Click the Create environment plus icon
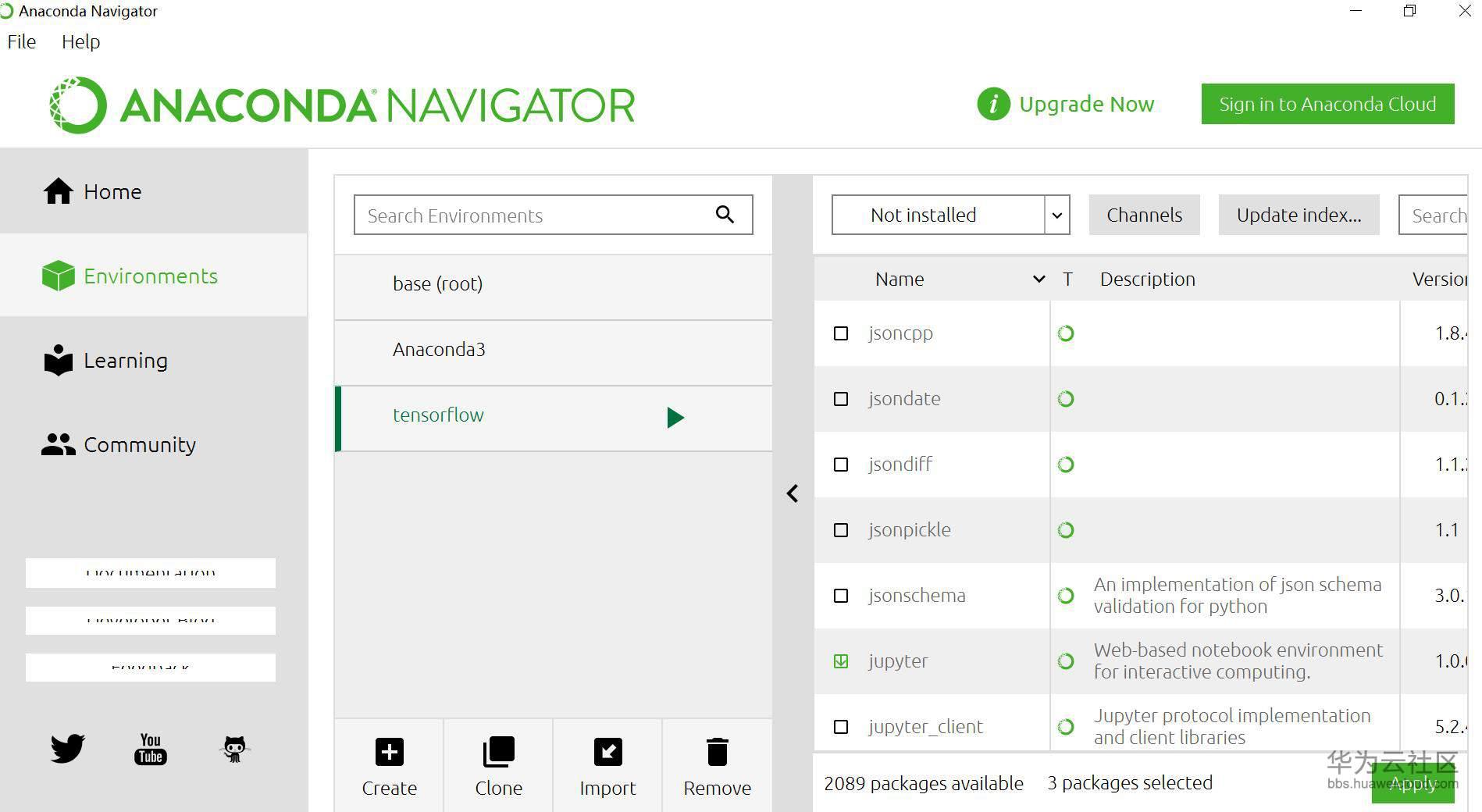 pyautogui.click(x=390, y=752)
